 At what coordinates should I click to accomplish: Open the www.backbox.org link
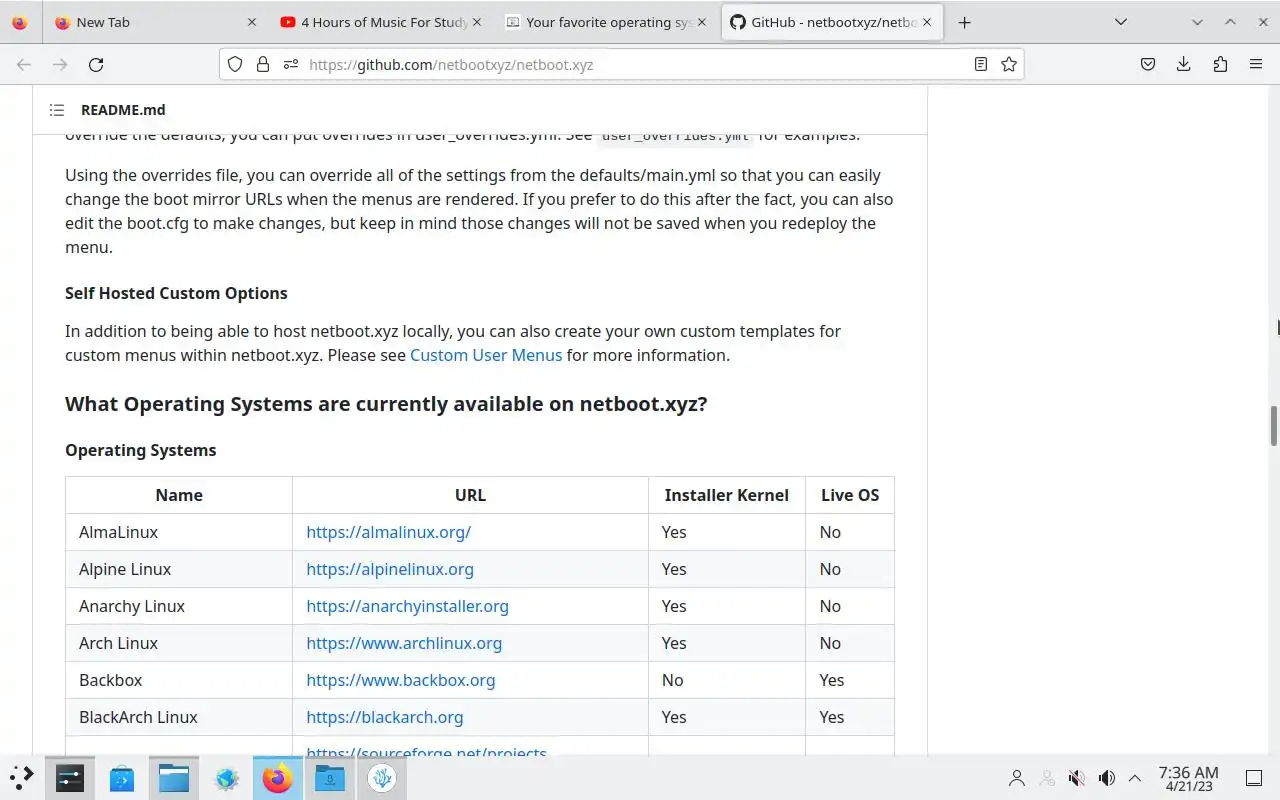(400, 680)
